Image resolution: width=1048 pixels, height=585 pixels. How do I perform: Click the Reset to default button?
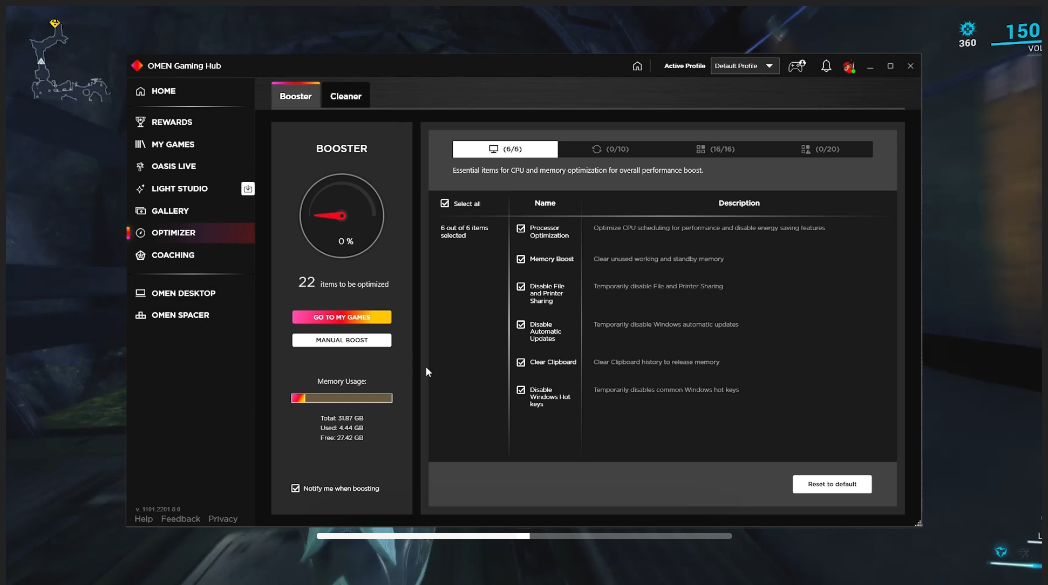832,484
